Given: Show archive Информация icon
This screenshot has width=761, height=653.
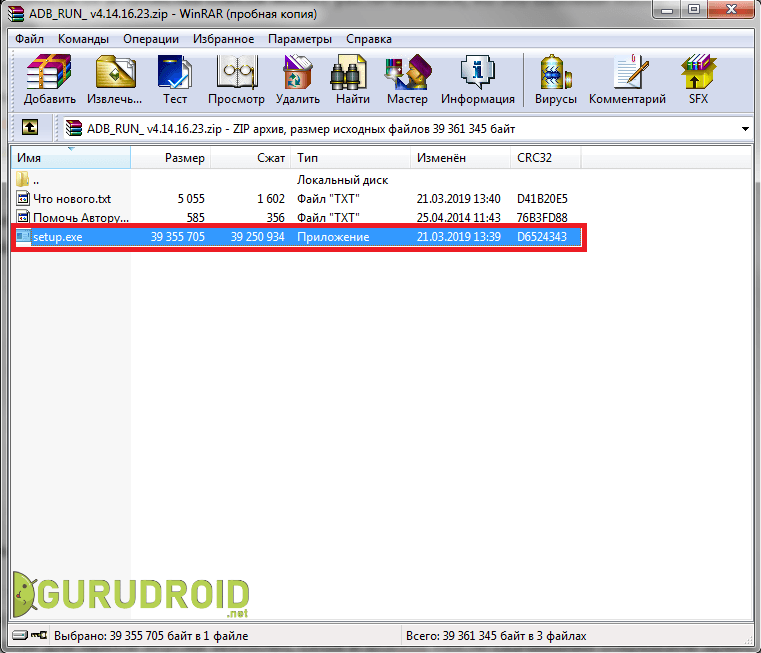Looking at the screenshot, I should 478,72.
